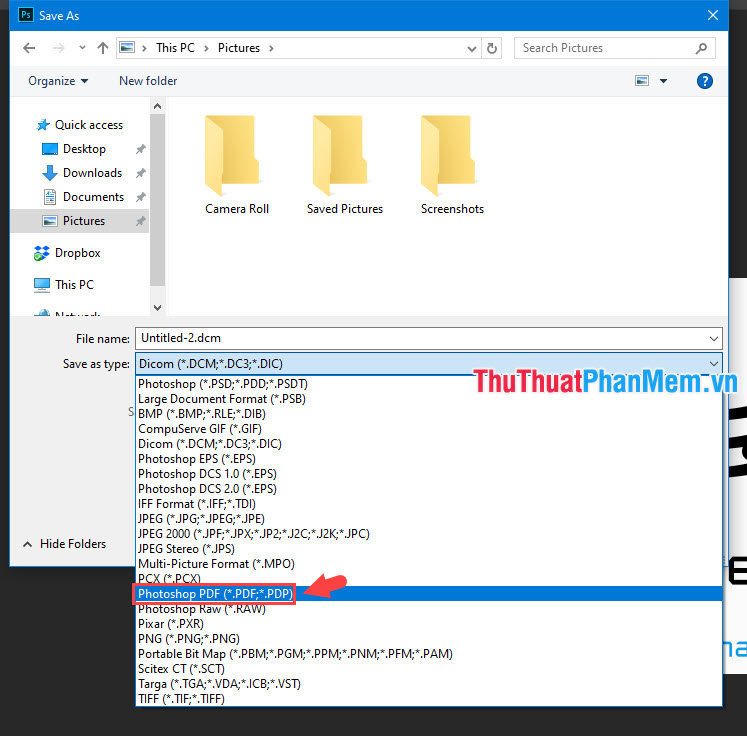Choose Large Document Format (*.PSB)
Viewport: 747px width, 736px height.
point(428,399)
